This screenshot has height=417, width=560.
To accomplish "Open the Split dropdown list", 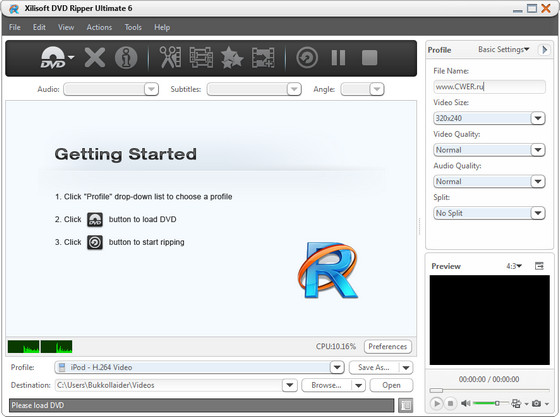I will 538,213.
